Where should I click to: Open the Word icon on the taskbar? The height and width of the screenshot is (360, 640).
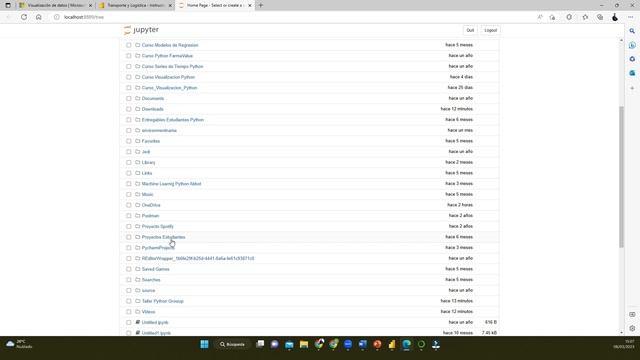point(362,344)
